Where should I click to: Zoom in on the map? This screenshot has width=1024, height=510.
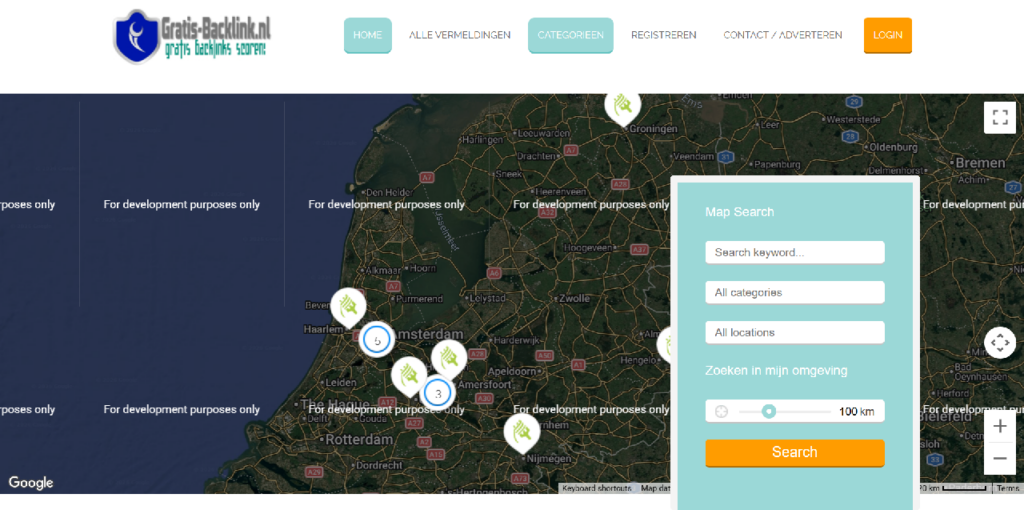(999, 426)
